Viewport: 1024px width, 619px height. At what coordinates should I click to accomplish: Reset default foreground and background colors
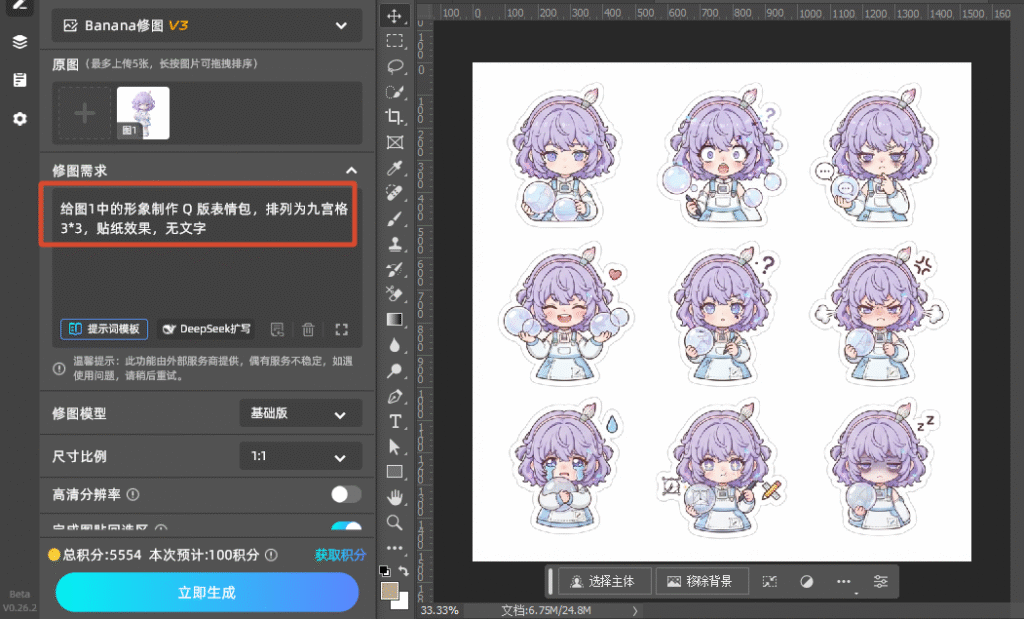pyautogui.click(x=385, y=571)
